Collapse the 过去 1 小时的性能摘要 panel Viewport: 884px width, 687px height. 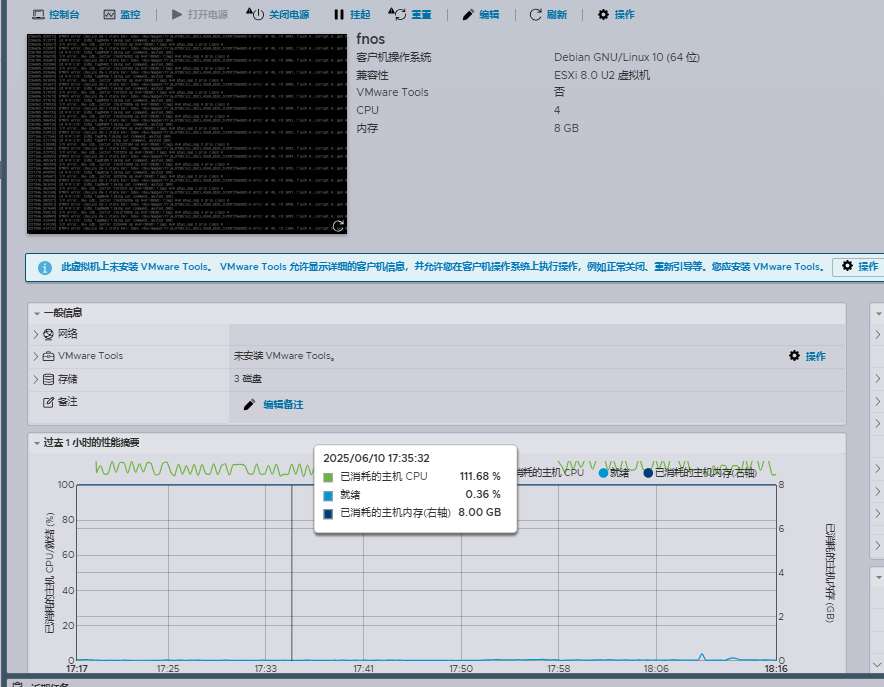(37, 442)
